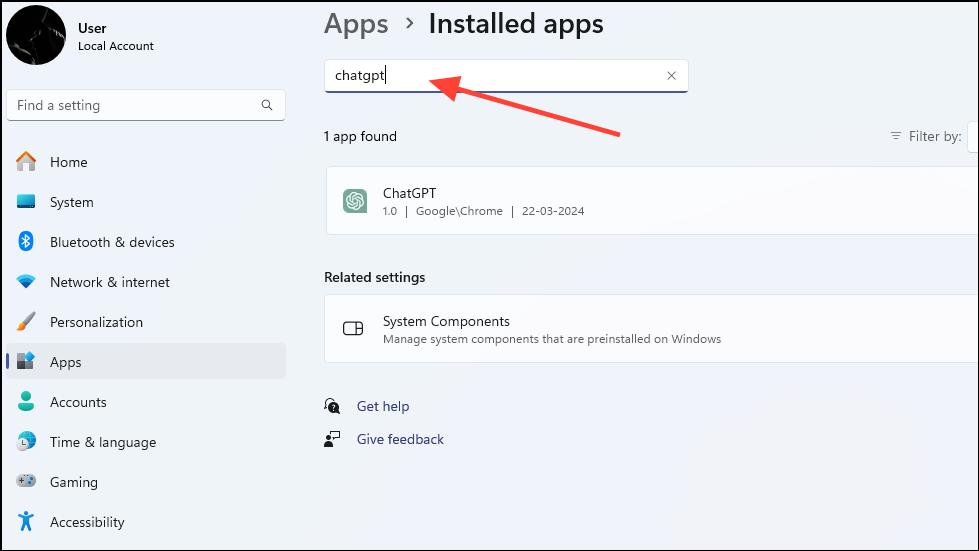Open System Components settings
The image size is (979, 551).
651,328
